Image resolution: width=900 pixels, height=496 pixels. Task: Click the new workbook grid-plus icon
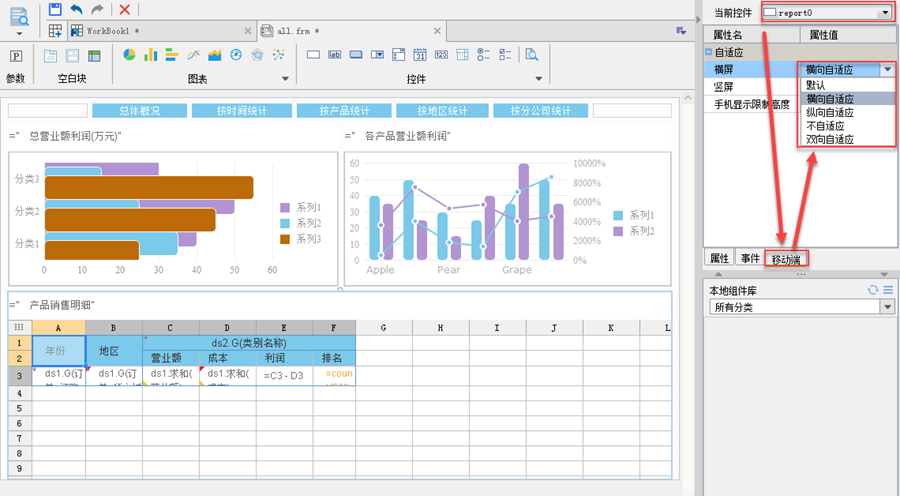coord(55,30)
